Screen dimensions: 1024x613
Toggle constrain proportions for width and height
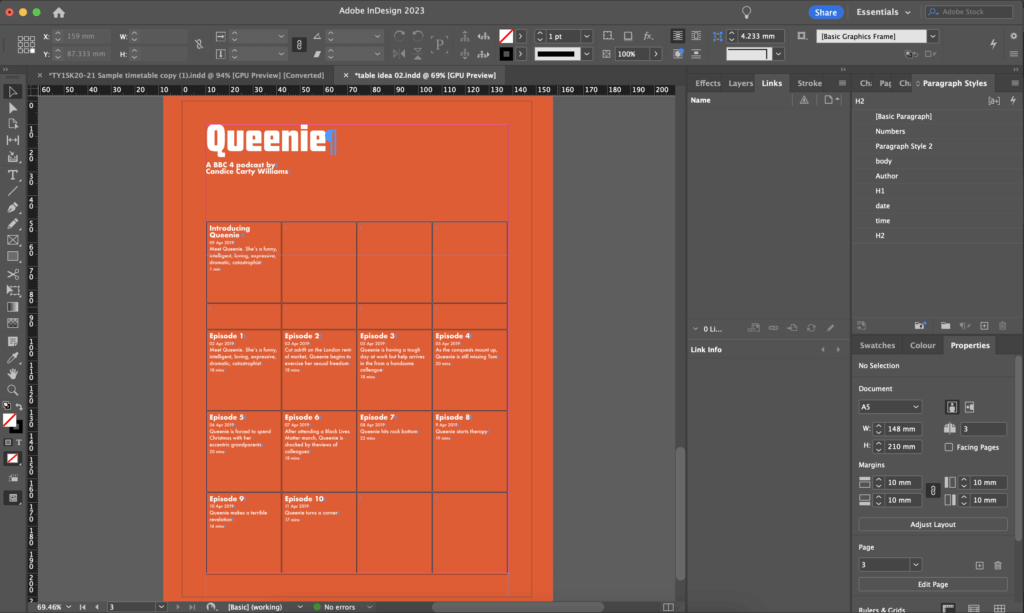point(199,44)
